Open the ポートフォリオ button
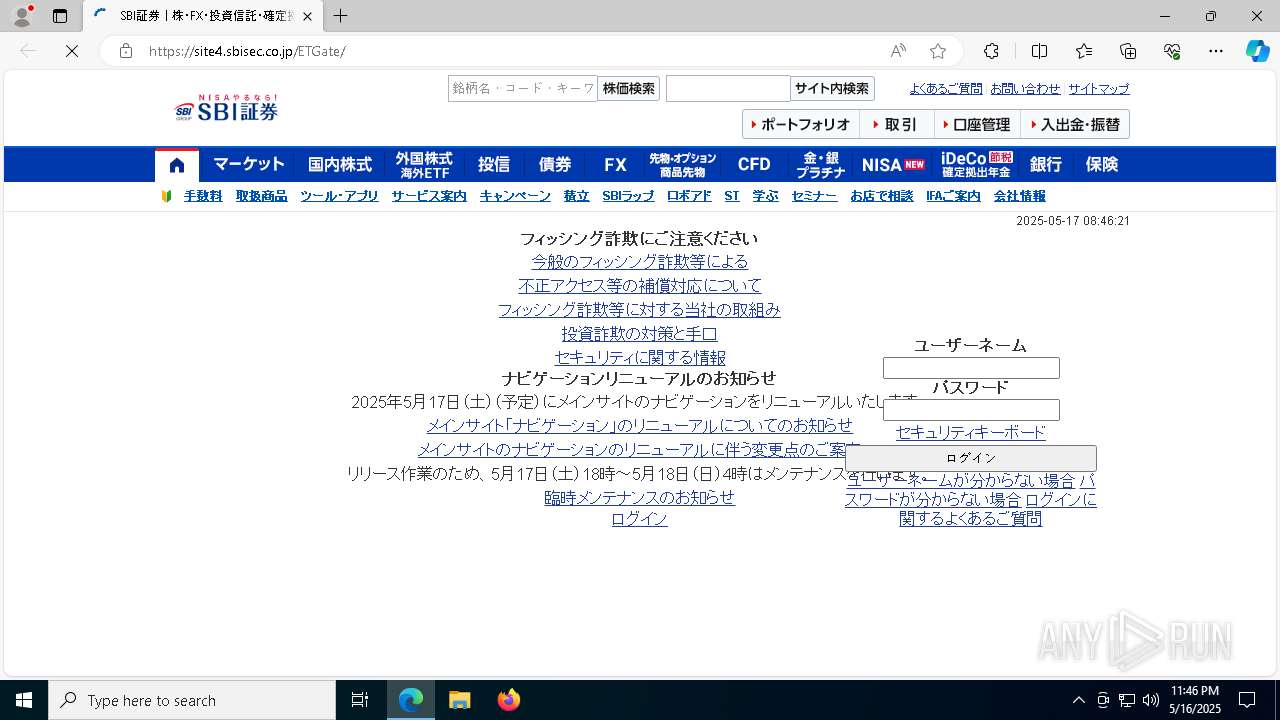Screen dimensions: 1280x720 click(x=801, y=125)
